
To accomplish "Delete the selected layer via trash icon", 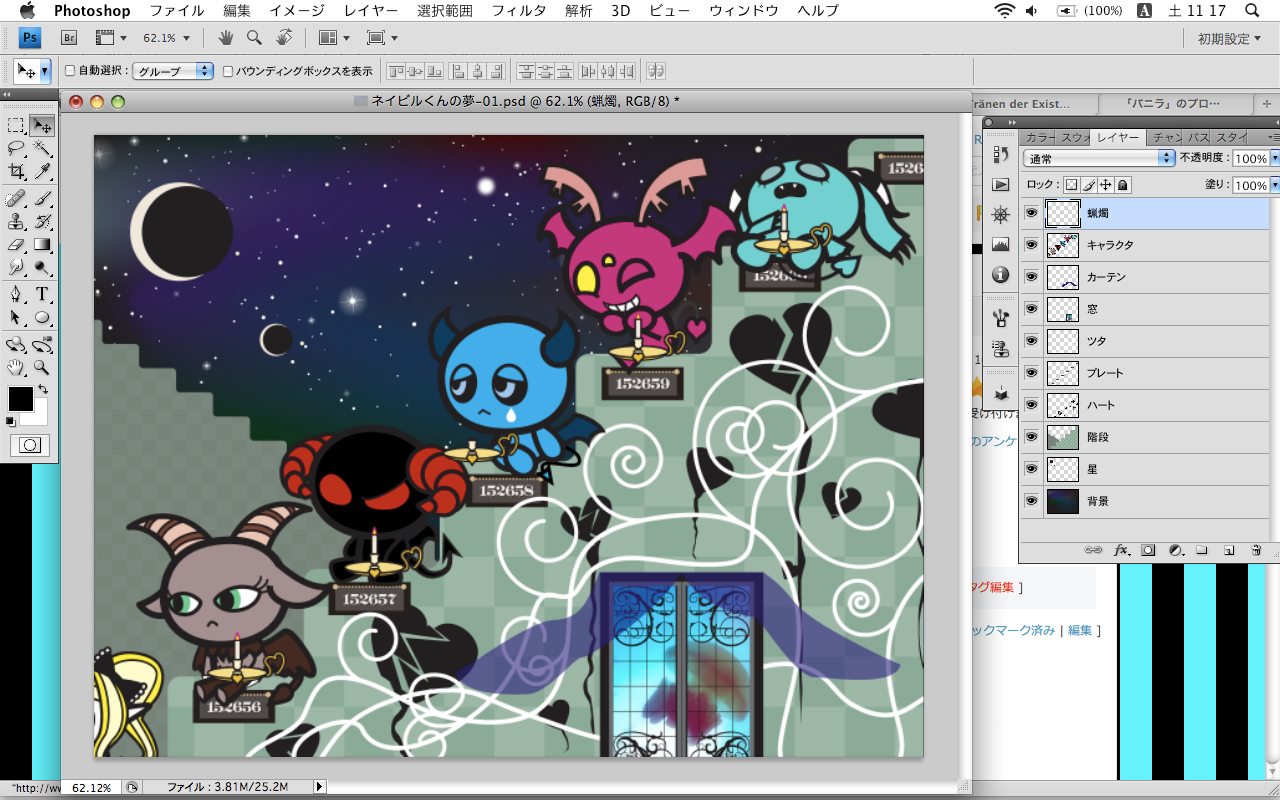I will 1256,550.
